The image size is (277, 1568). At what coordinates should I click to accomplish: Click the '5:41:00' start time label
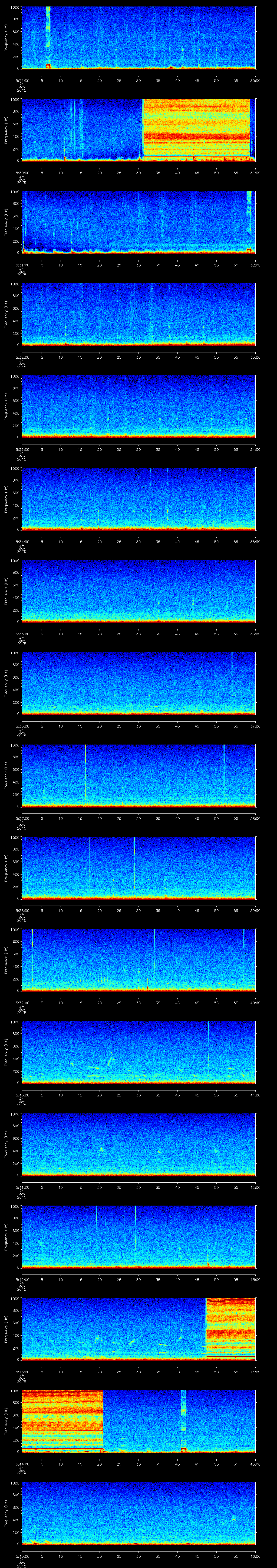point(22,1187)
